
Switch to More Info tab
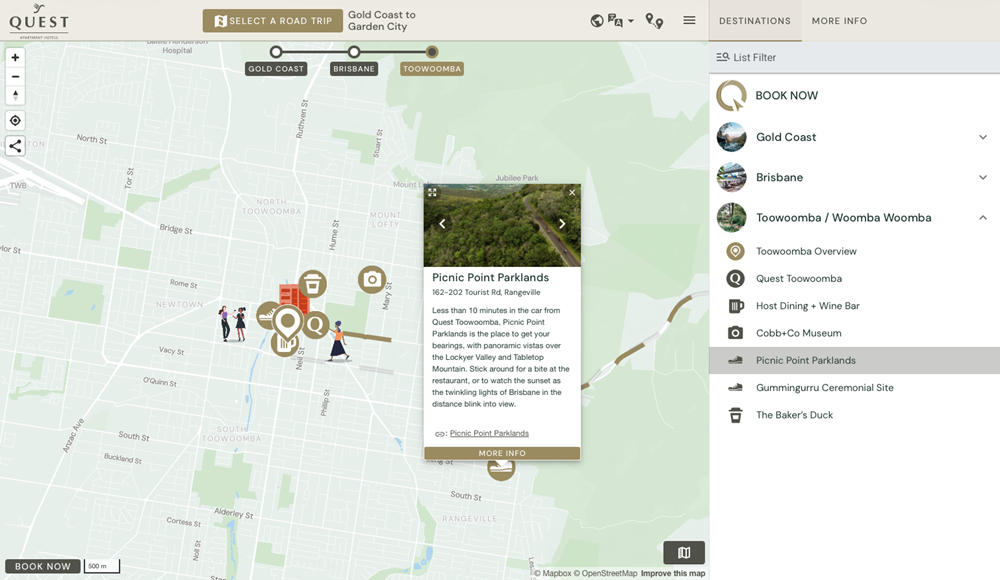[x=839, y=20]
